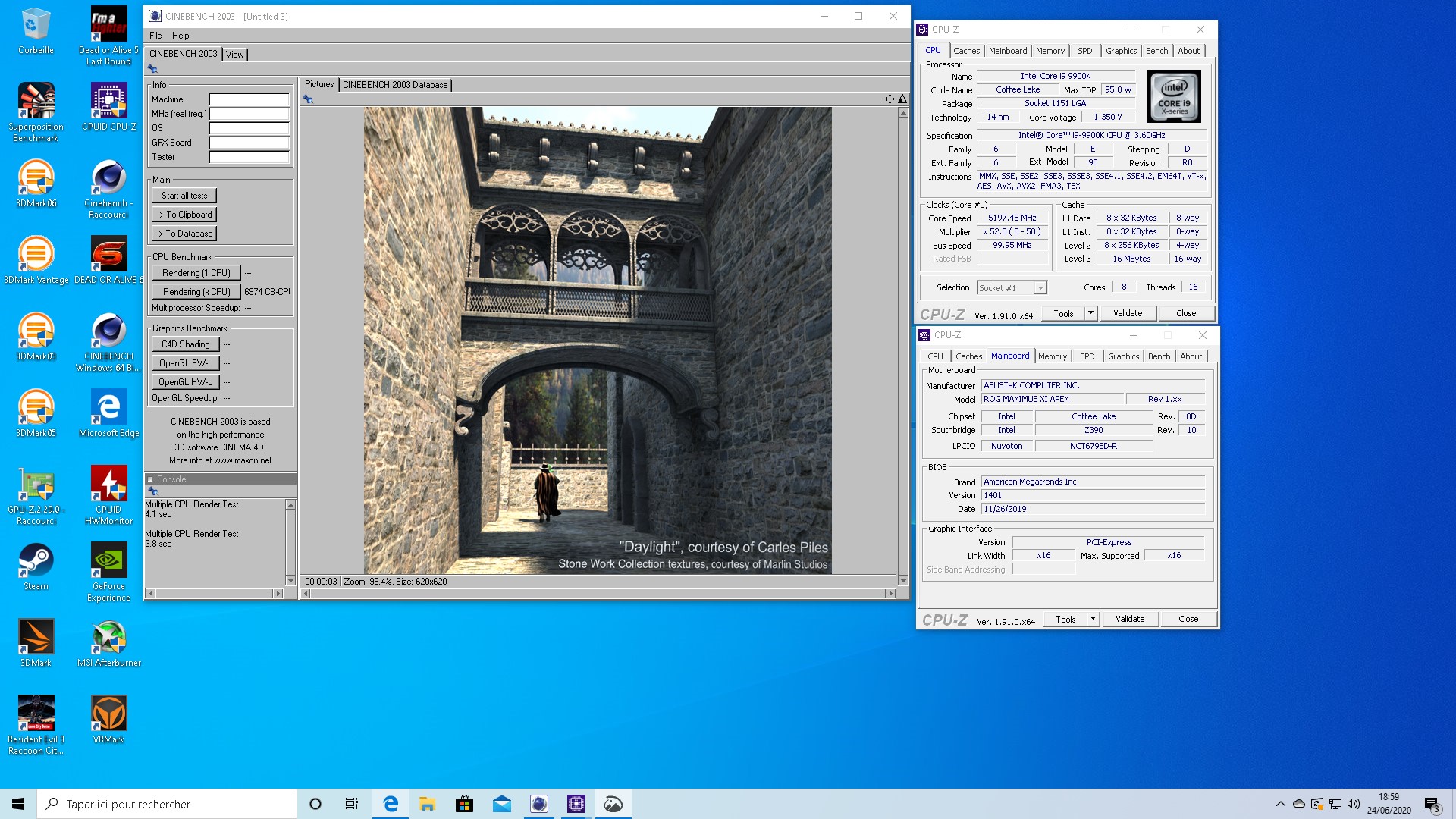Open the Windows Start menu
The image size is (1456, 819).
[18, 804]
